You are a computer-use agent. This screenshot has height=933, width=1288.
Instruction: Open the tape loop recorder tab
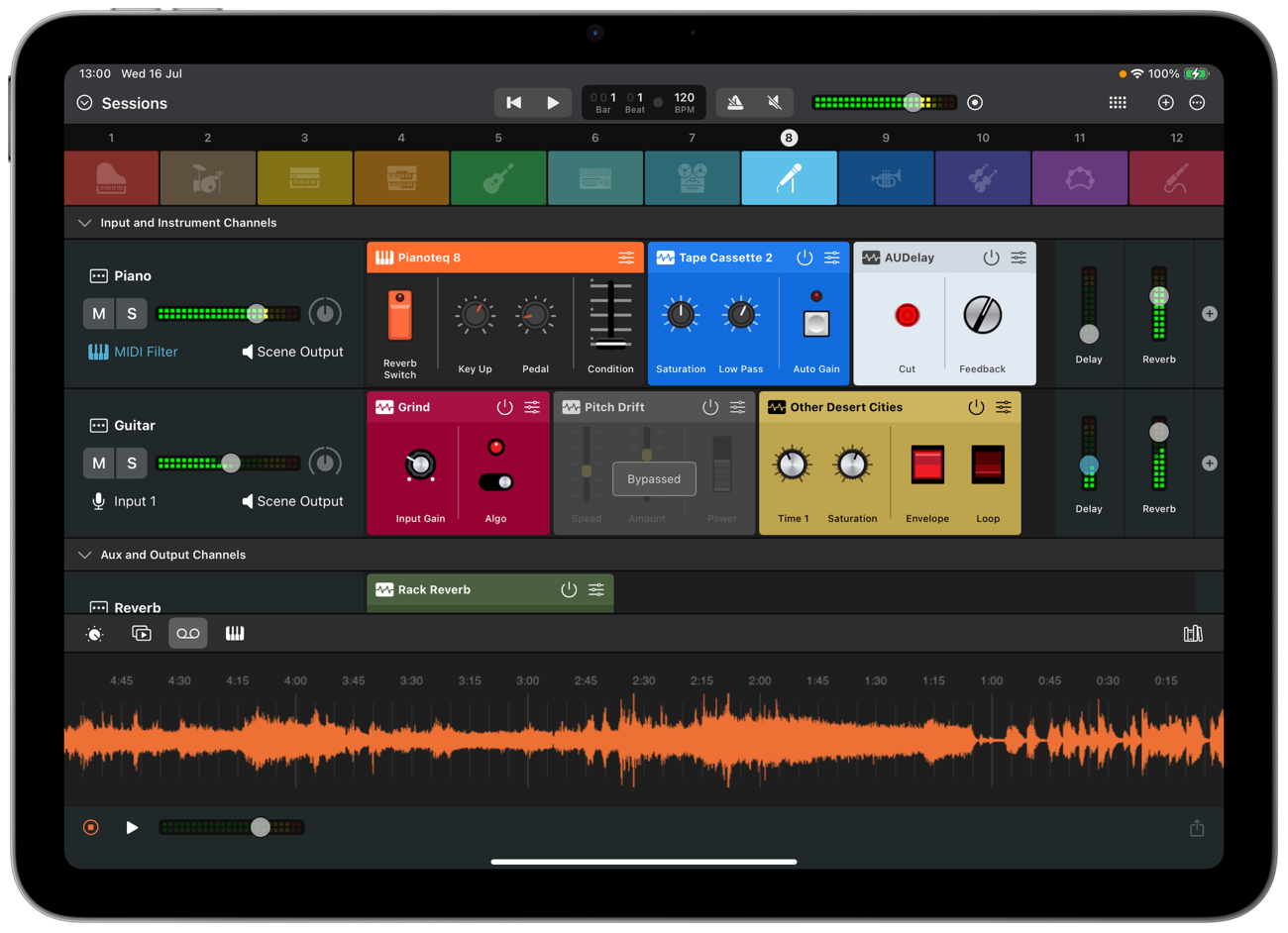[188, 634]
